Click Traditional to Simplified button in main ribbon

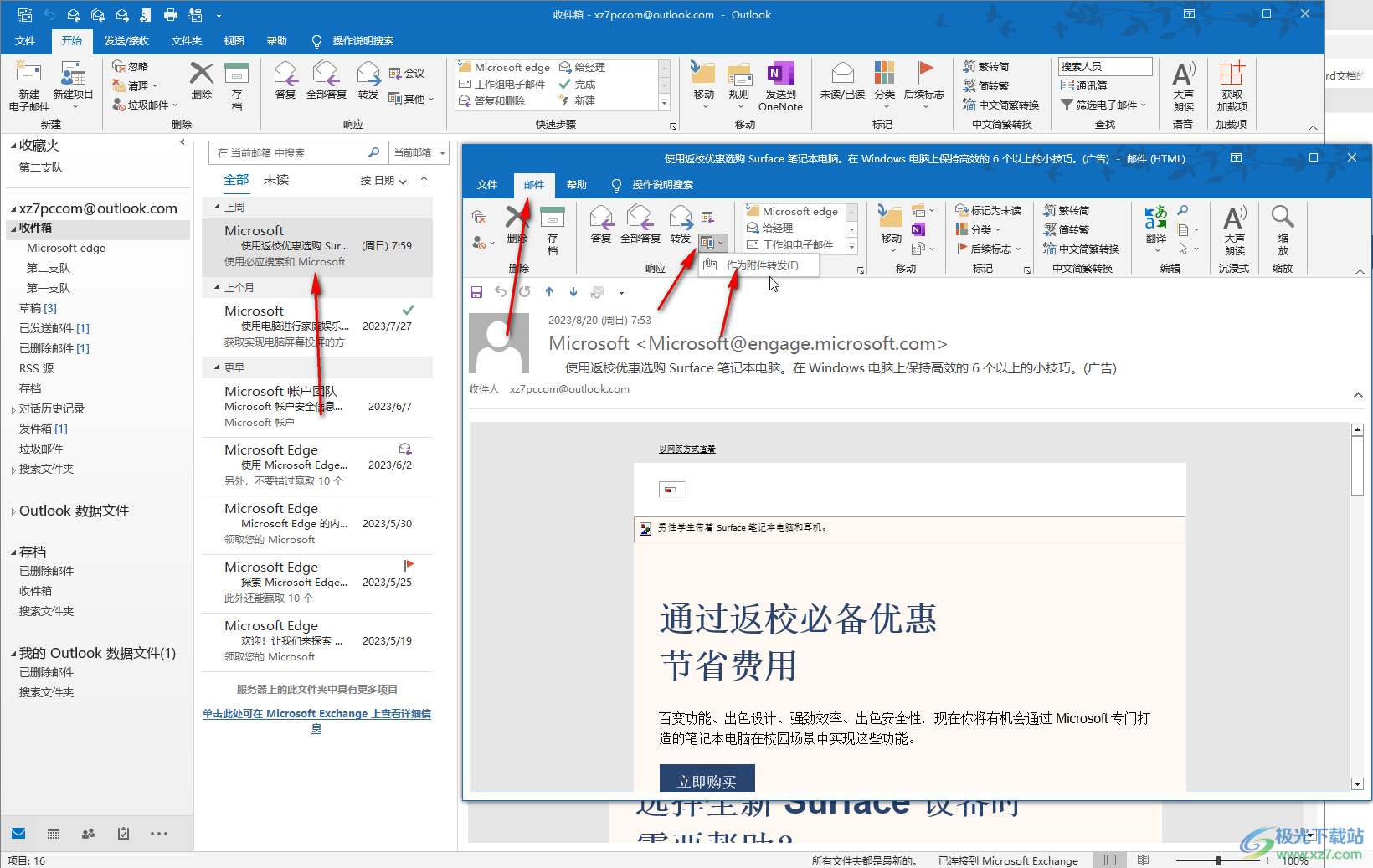[x=986, y=66]
